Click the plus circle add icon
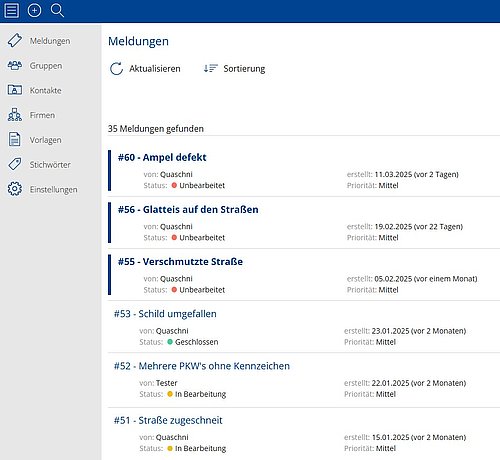 point(34,10)
